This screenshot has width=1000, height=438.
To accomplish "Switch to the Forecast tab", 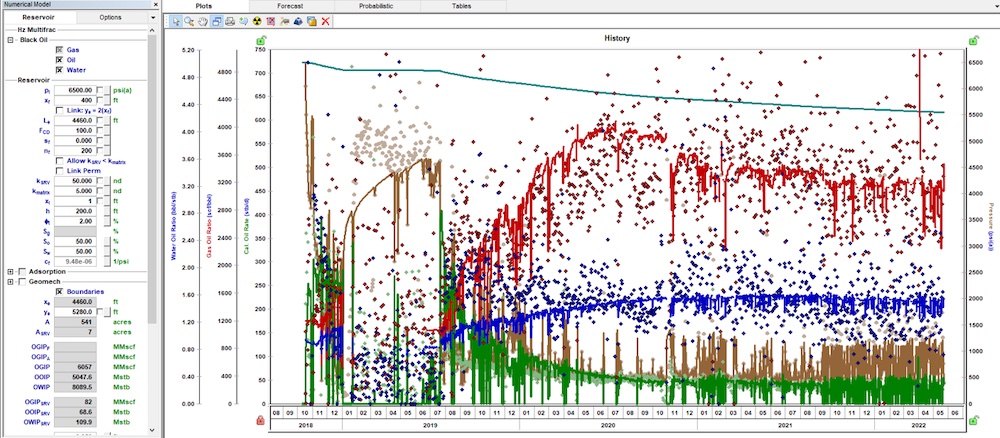I will pyautogui.click(x=289, y=5).
